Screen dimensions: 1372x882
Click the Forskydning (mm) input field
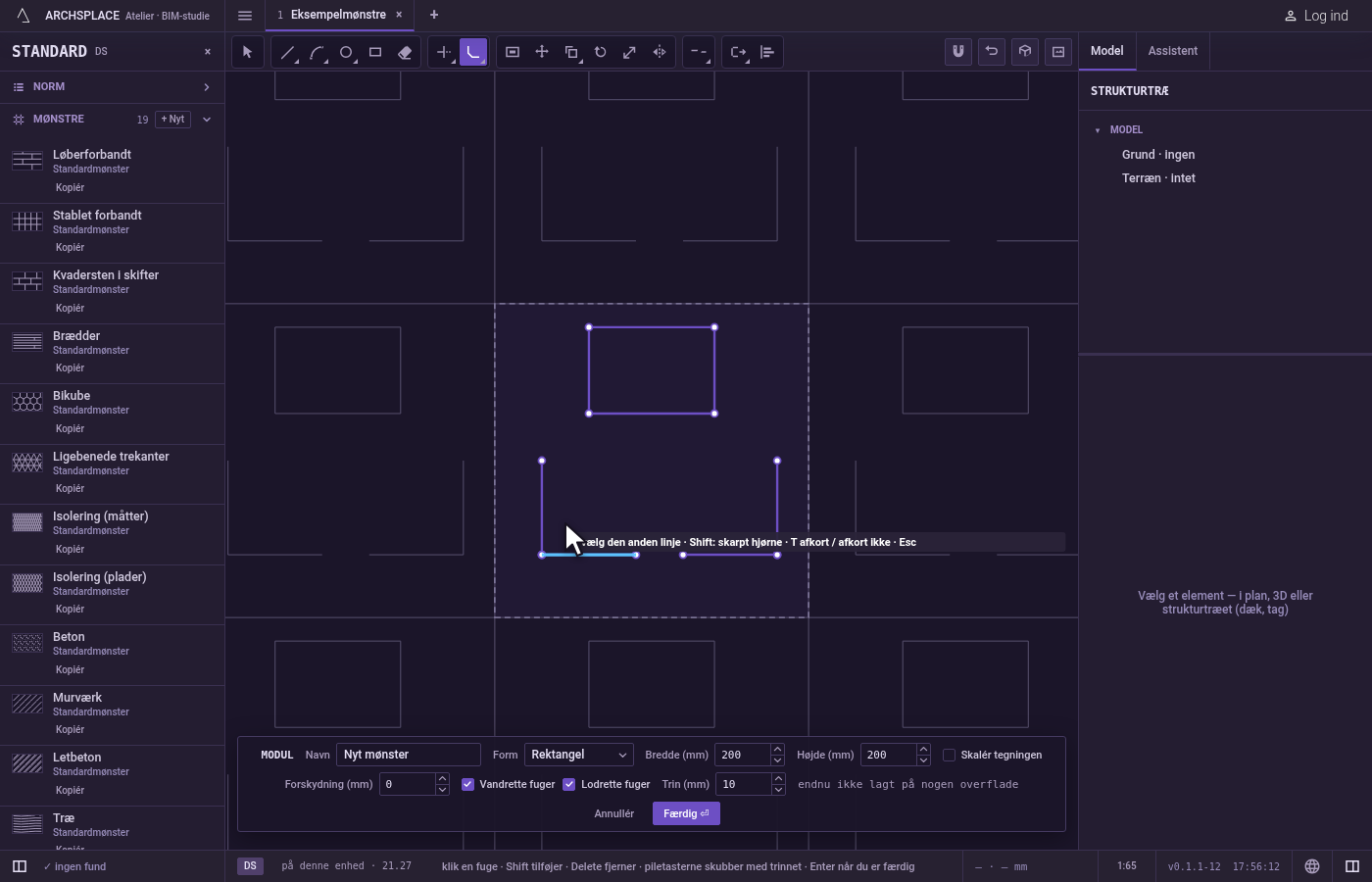click(408, 784)
